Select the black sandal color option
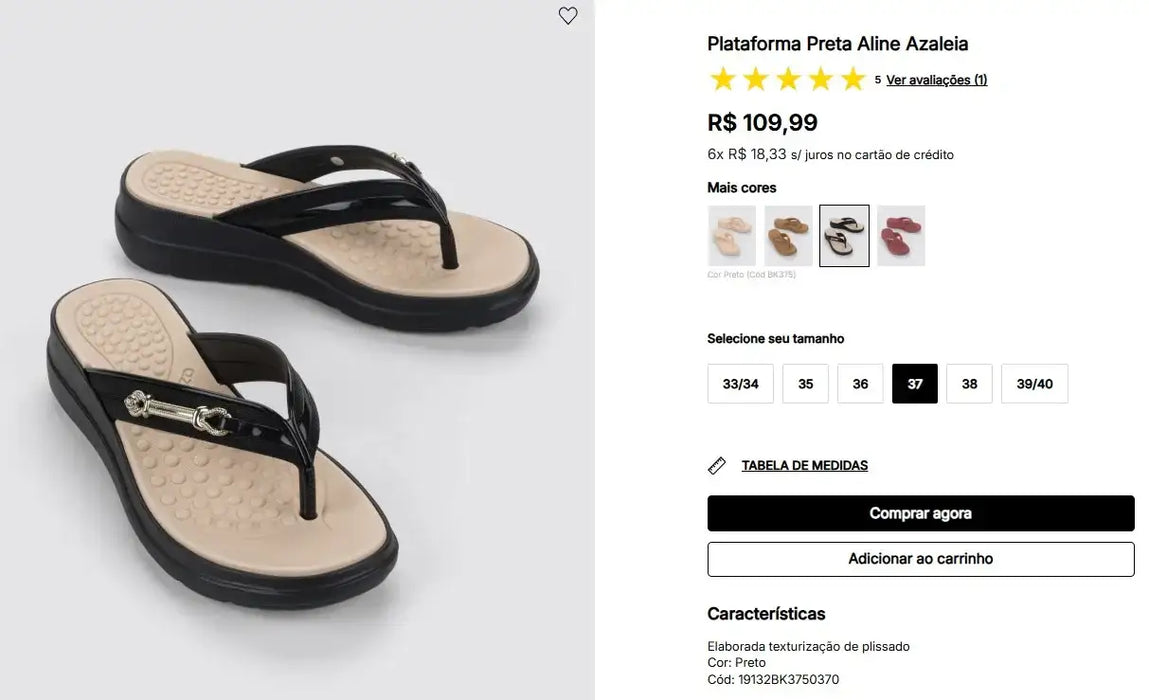 844,236
